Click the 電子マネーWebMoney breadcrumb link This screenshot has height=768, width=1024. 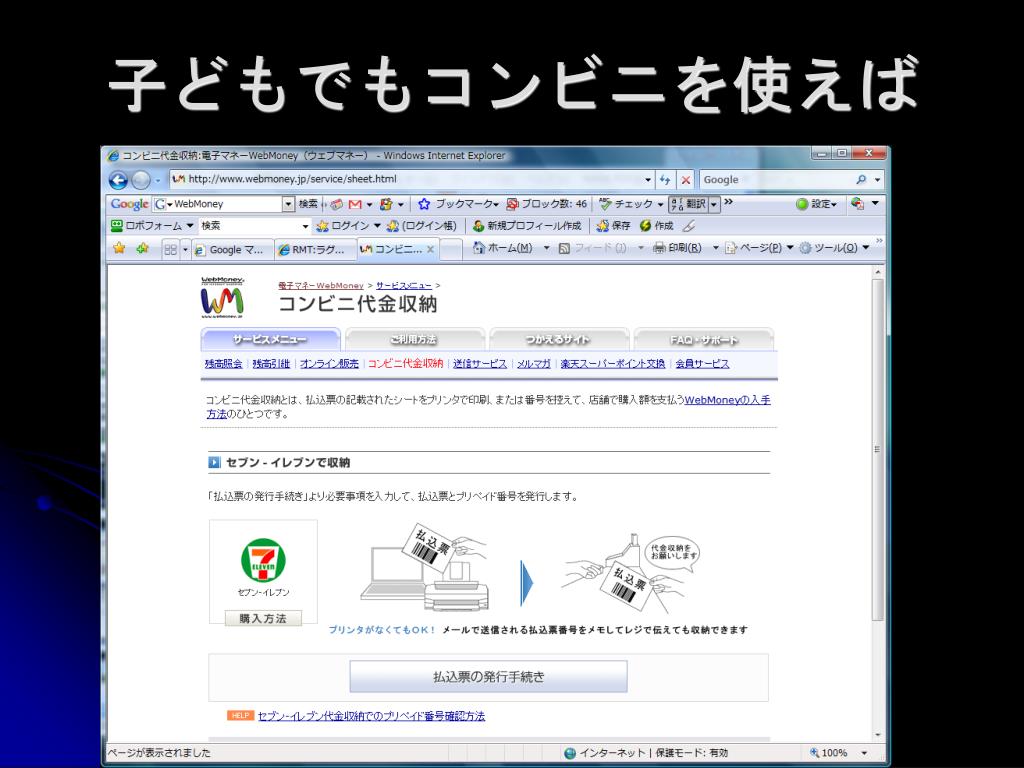coord(321,285)
